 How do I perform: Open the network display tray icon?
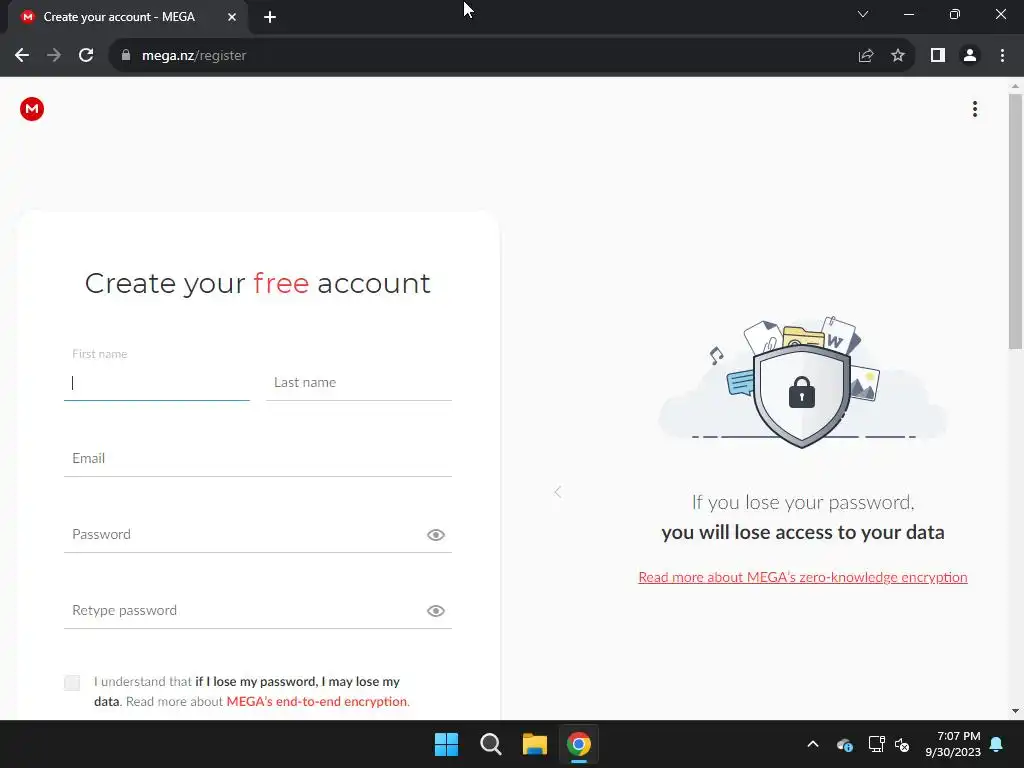pos(876,744)
